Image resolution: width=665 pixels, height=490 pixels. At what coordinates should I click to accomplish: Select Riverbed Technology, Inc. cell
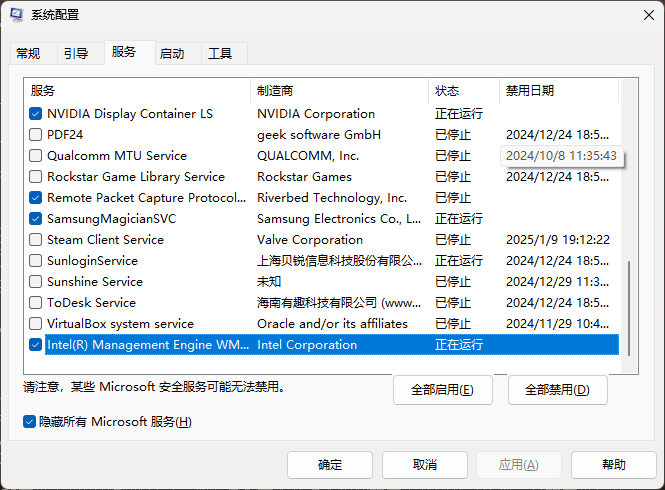tap(332, 198)
